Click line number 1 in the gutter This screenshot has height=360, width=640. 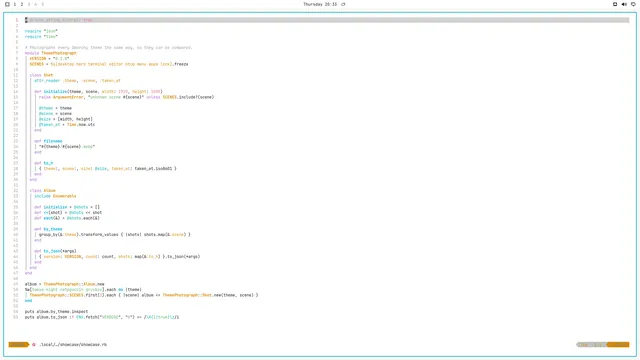pyautogui.click(x=17, y=20)
